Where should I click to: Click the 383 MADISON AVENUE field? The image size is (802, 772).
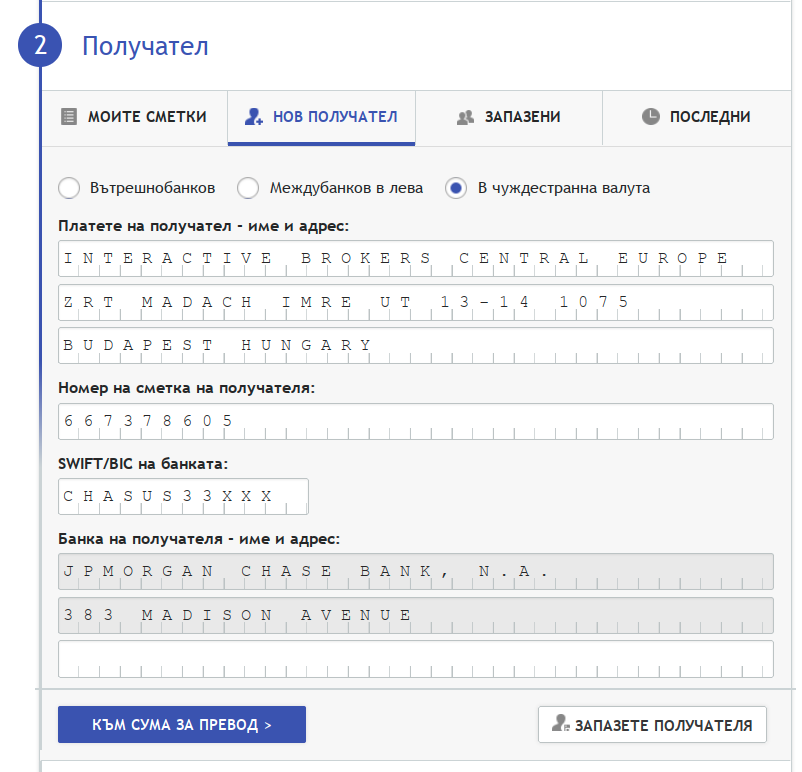pyautogui.click(x=416, y=615)
